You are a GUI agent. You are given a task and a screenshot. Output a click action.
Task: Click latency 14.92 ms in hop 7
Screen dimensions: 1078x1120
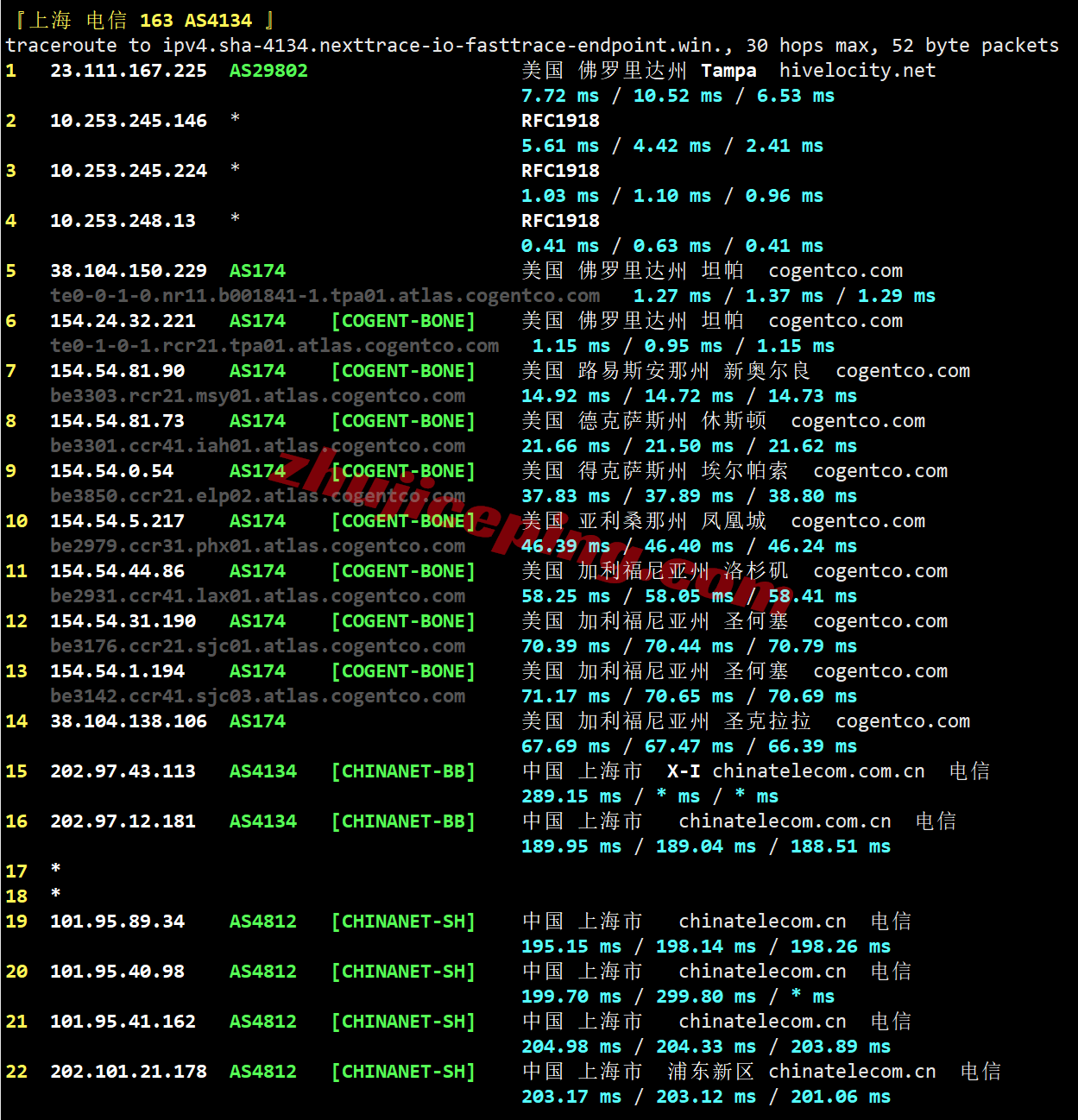(566, 396)
